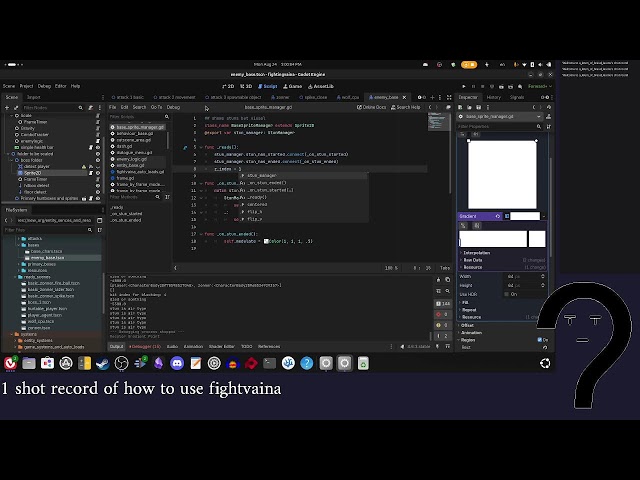Run the project with the play icon
Screen dimensions: 640x480
pos(464,87)
